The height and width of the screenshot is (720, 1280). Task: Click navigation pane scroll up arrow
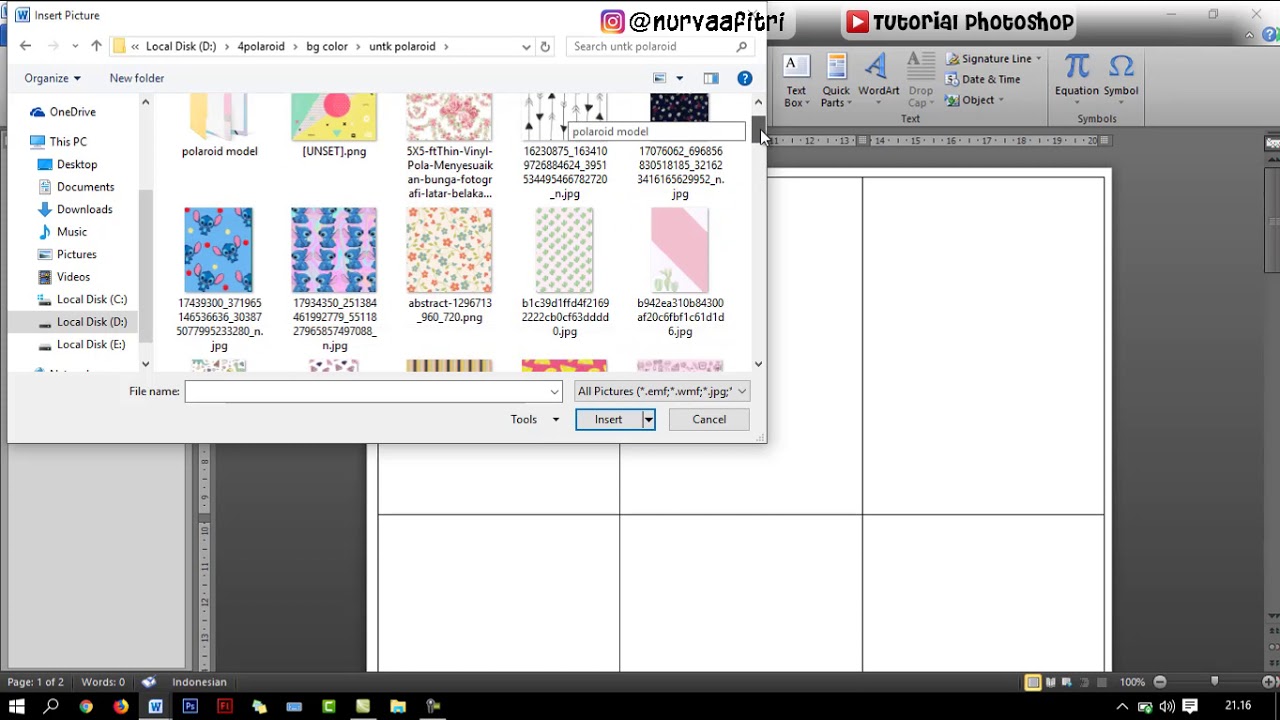145,102
